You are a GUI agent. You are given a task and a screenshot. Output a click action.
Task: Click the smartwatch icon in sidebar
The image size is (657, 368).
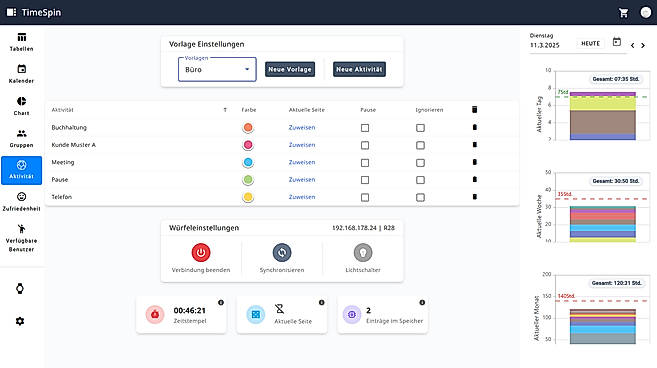point(20,289)
